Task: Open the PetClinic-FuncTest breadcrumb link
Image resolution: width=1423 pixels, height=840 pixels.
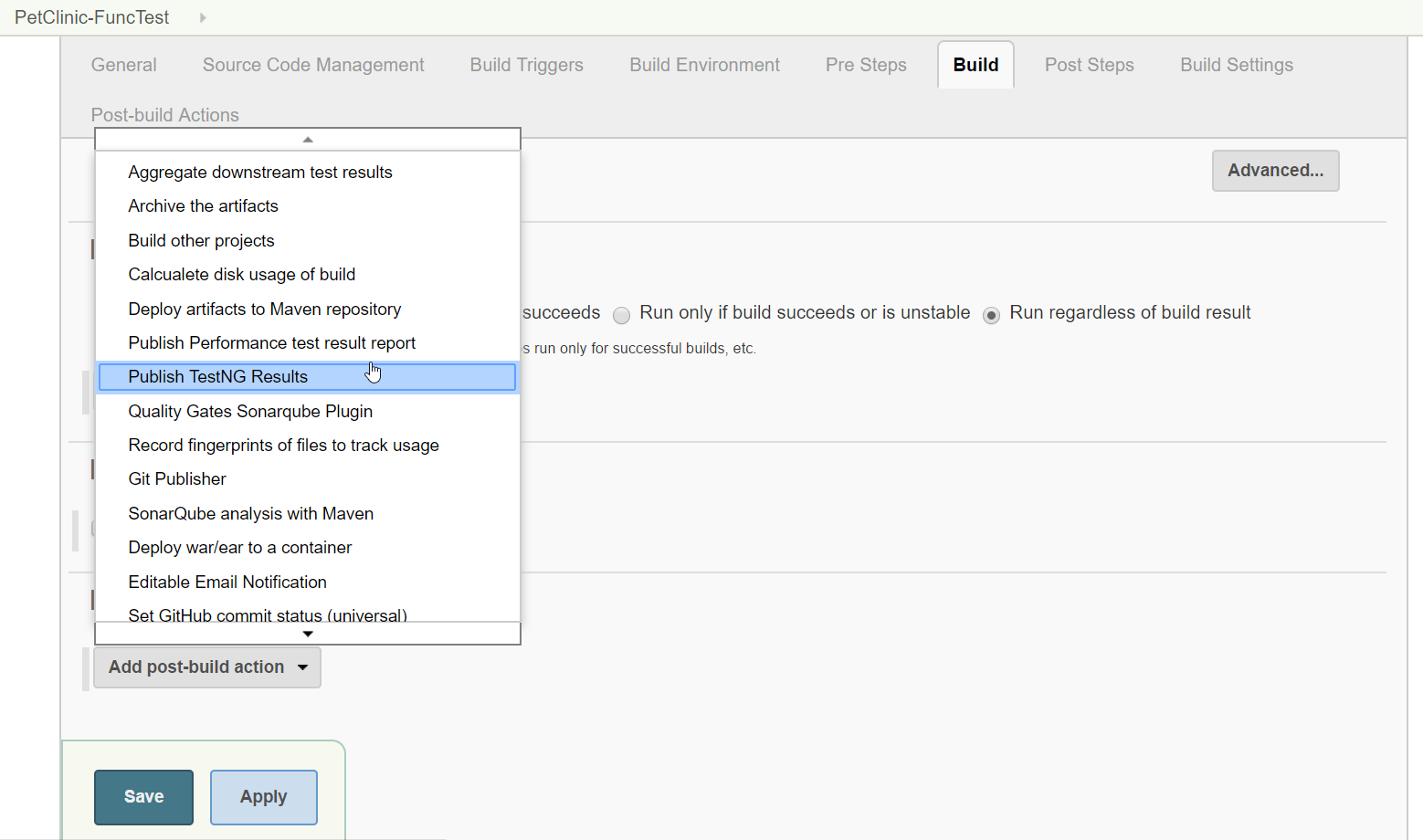Action: pos(92,17)
